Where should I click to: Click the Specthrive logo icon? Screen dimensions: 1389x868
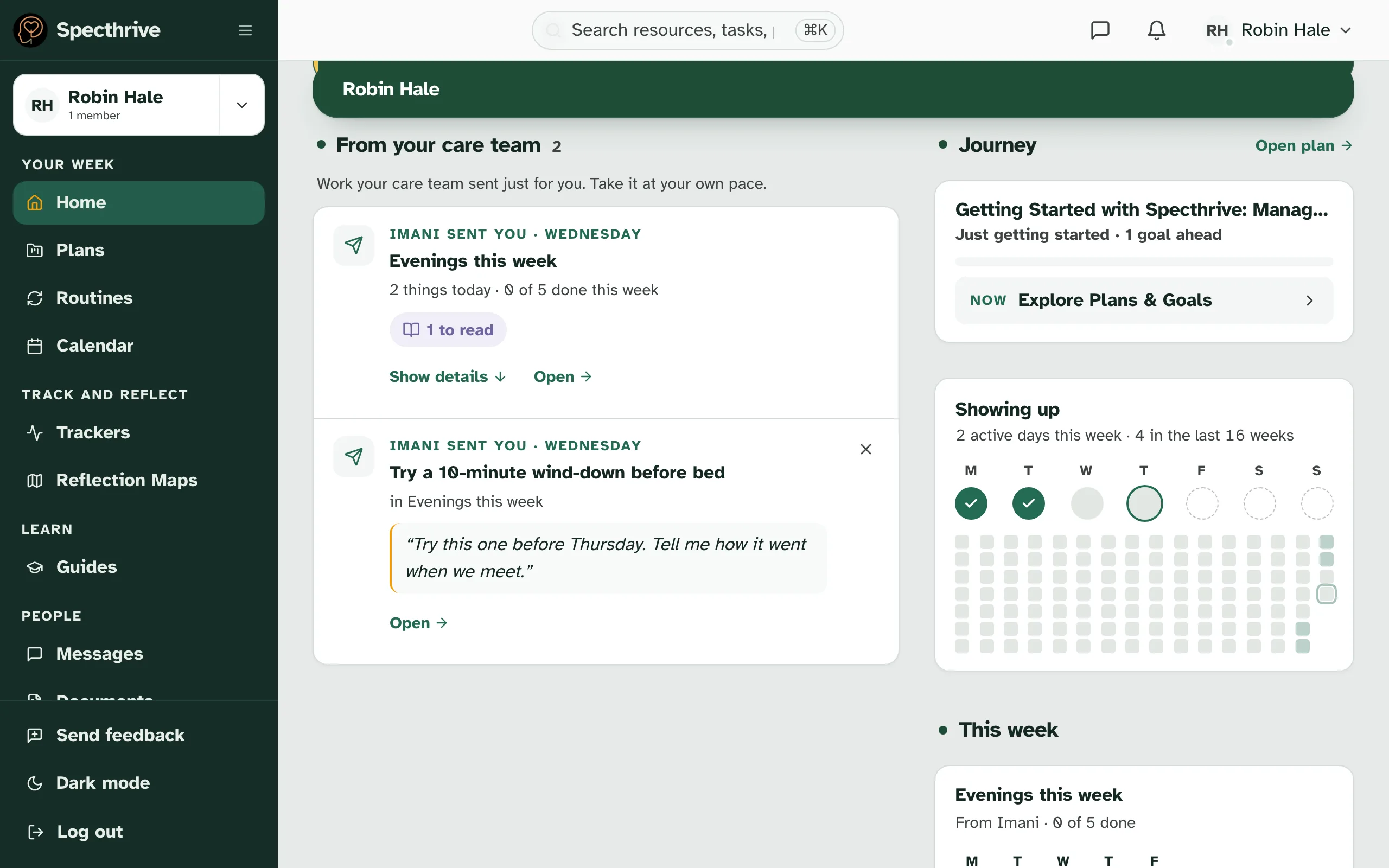click(30, 30)
